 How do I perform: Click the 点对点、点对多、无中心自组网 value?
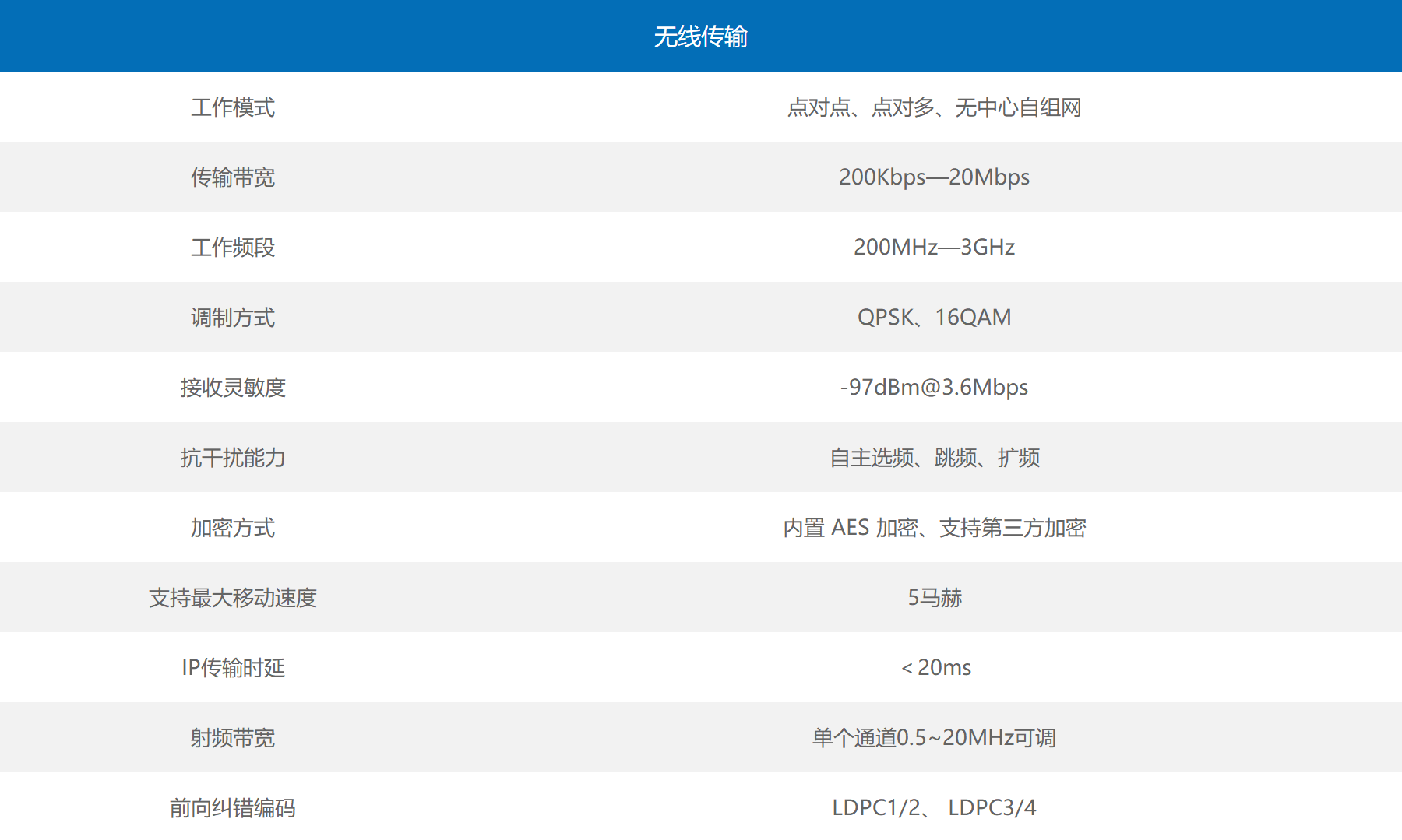pyautogui.click(x=934, y=107)
